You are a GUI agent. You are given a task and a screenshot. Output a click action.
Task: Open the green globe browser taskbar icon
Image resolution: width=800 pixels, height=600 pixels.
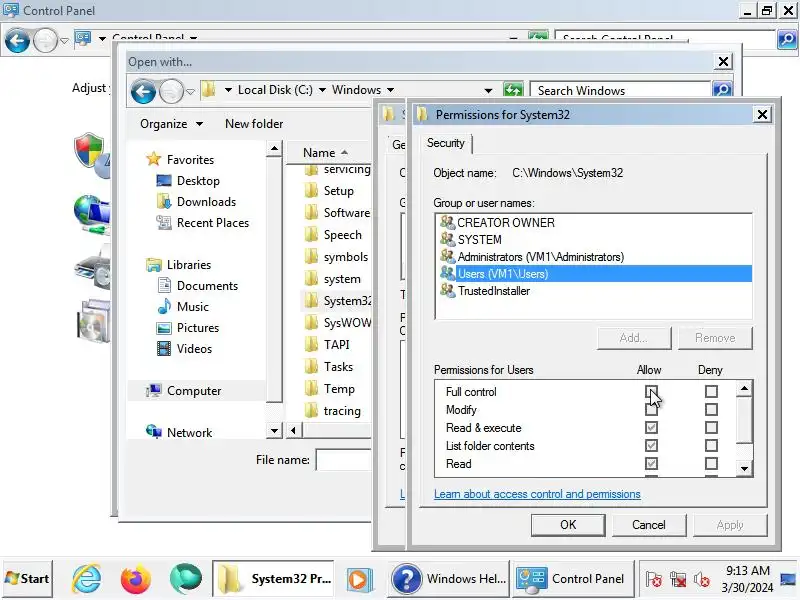(185, 579)
